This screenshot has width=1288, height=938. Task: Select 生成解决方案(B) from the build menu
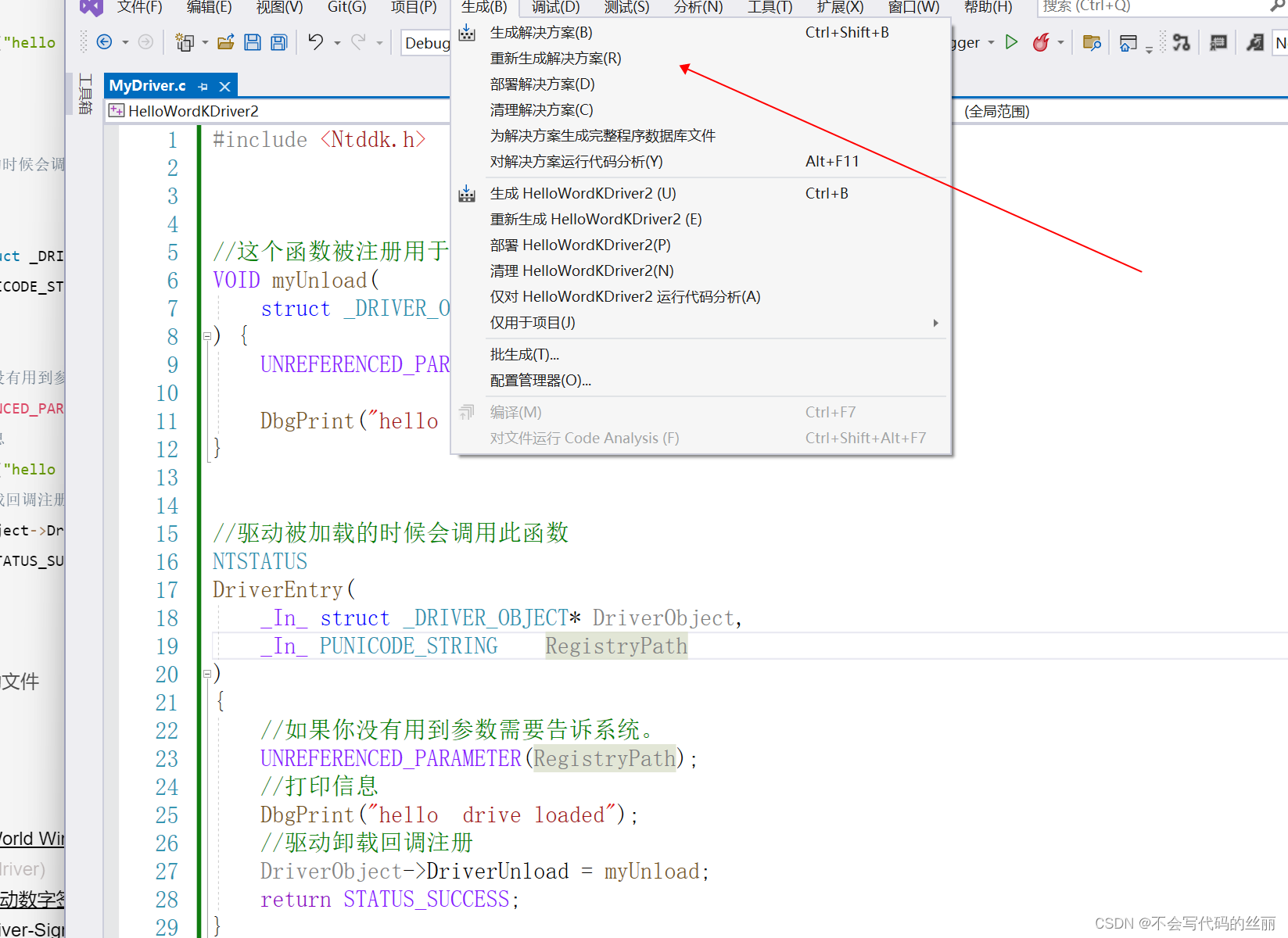click(x=701, y=33)
